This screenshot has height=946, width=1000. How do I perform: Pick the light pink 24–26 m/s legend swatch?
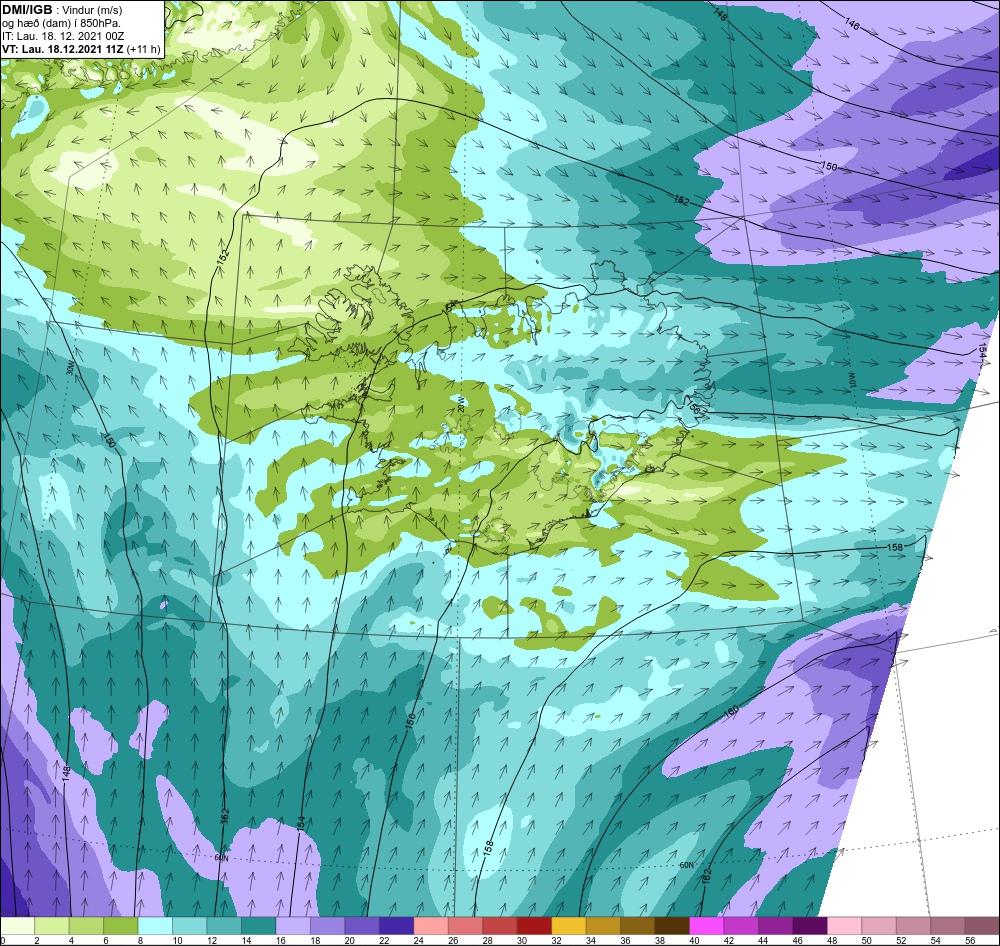[x=430, y=926]
